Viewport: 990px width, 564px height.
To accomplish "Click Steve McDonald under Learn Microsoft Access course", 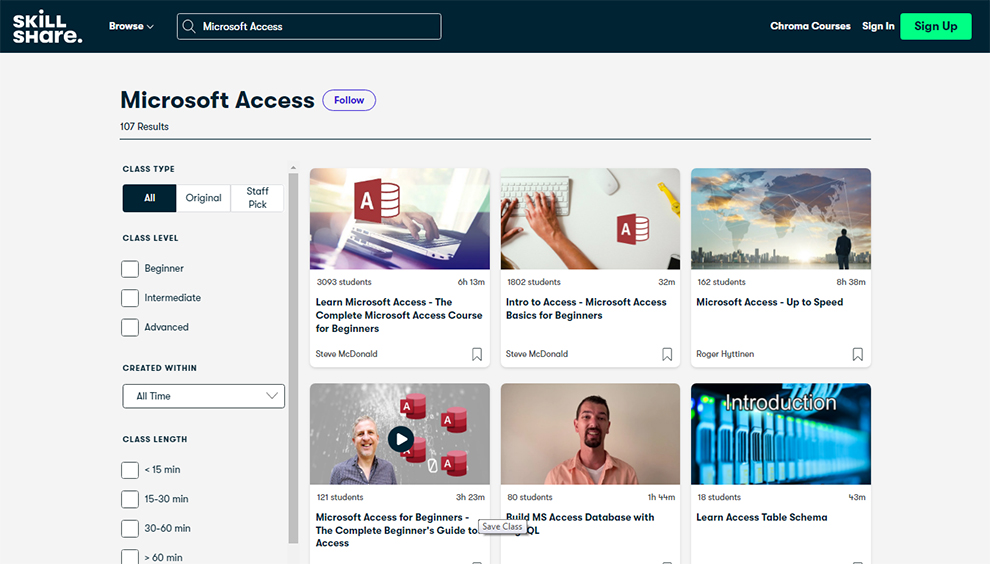I will click(x=347, y=354).
